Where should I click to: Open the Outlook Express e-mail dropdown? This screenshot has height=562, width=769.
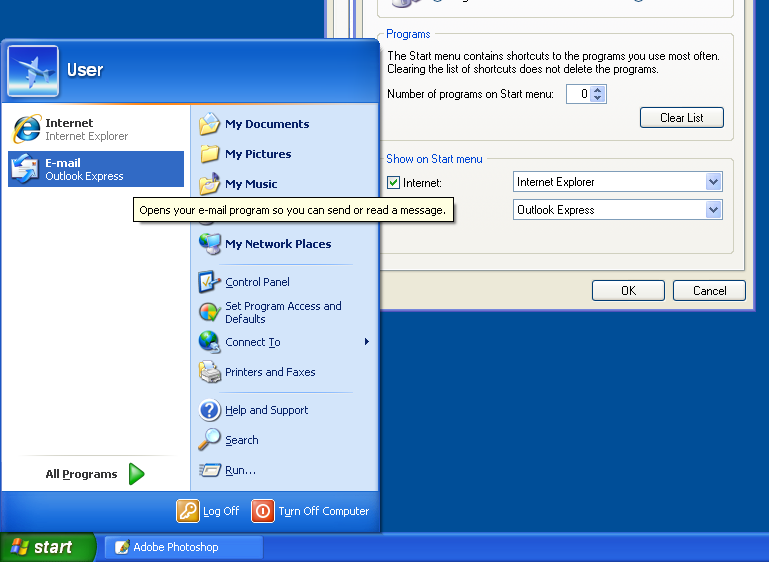point(714,210)
